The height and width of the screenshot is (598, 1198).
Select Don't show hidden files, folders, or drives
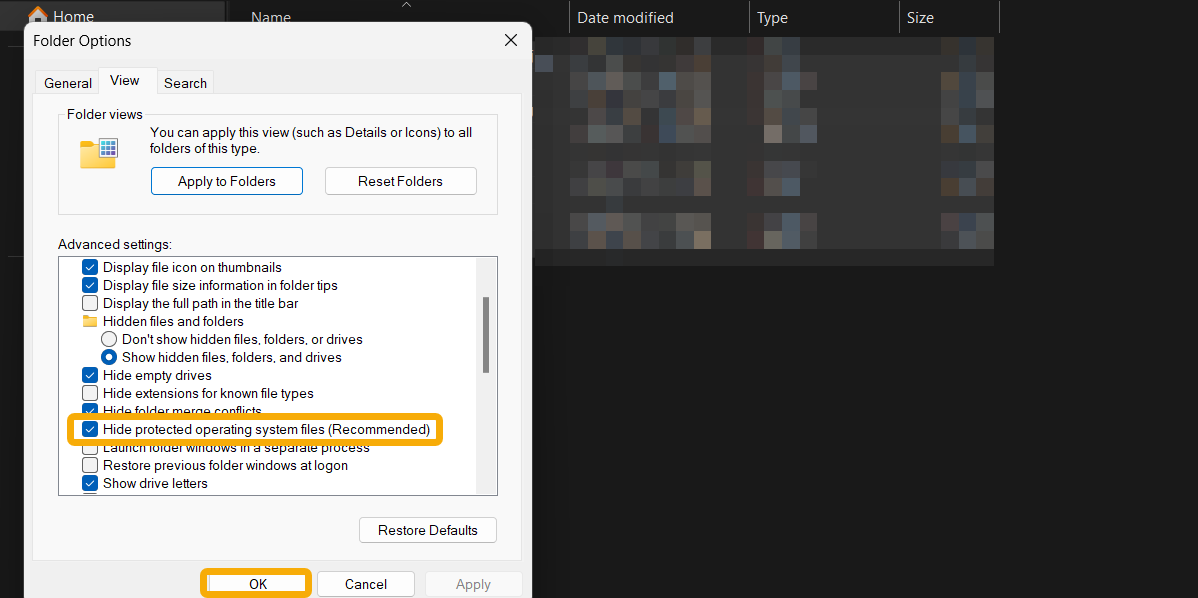pos(108,339)
